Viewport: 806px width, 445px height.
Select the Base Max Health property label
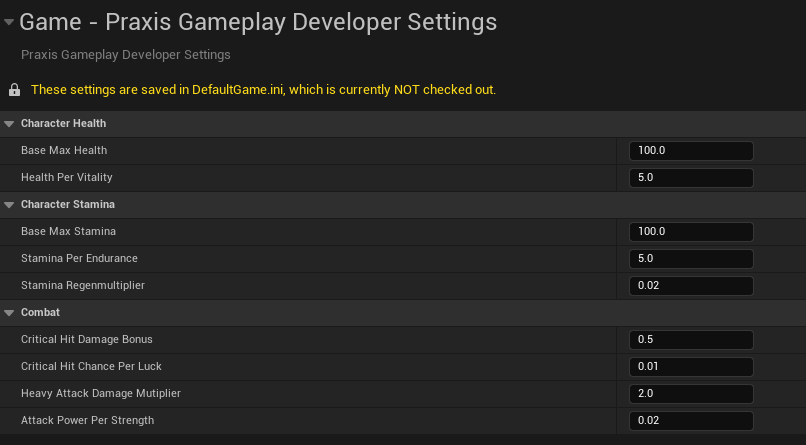64,151
